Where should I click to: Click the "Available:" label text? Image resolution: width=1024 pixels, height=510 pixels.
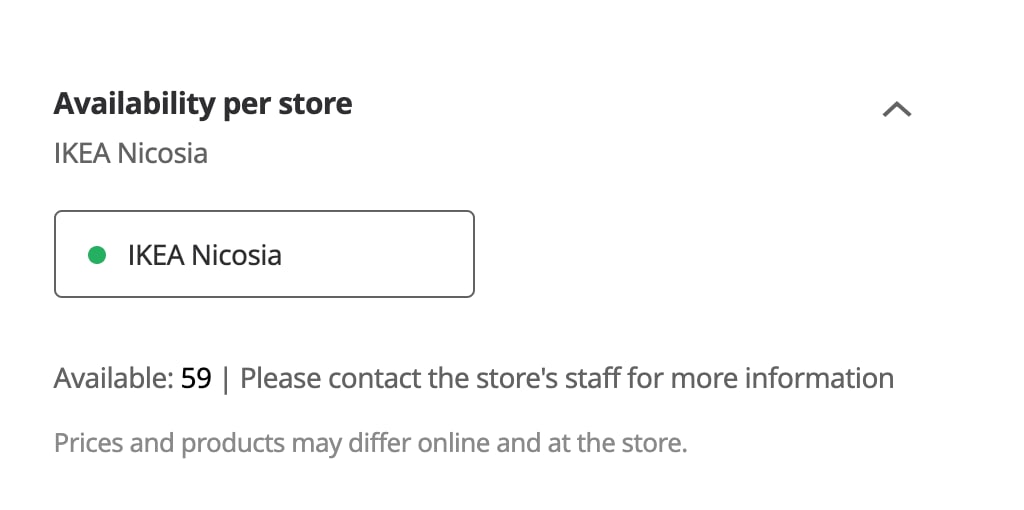pyautogui.click(x=114, y=379)
